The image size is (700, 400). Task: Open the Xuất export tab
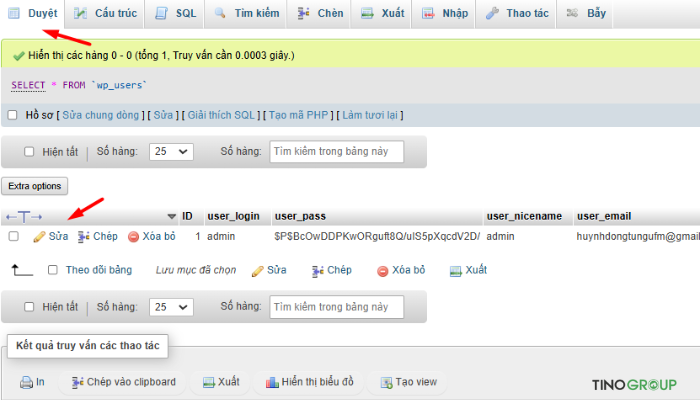382,13
